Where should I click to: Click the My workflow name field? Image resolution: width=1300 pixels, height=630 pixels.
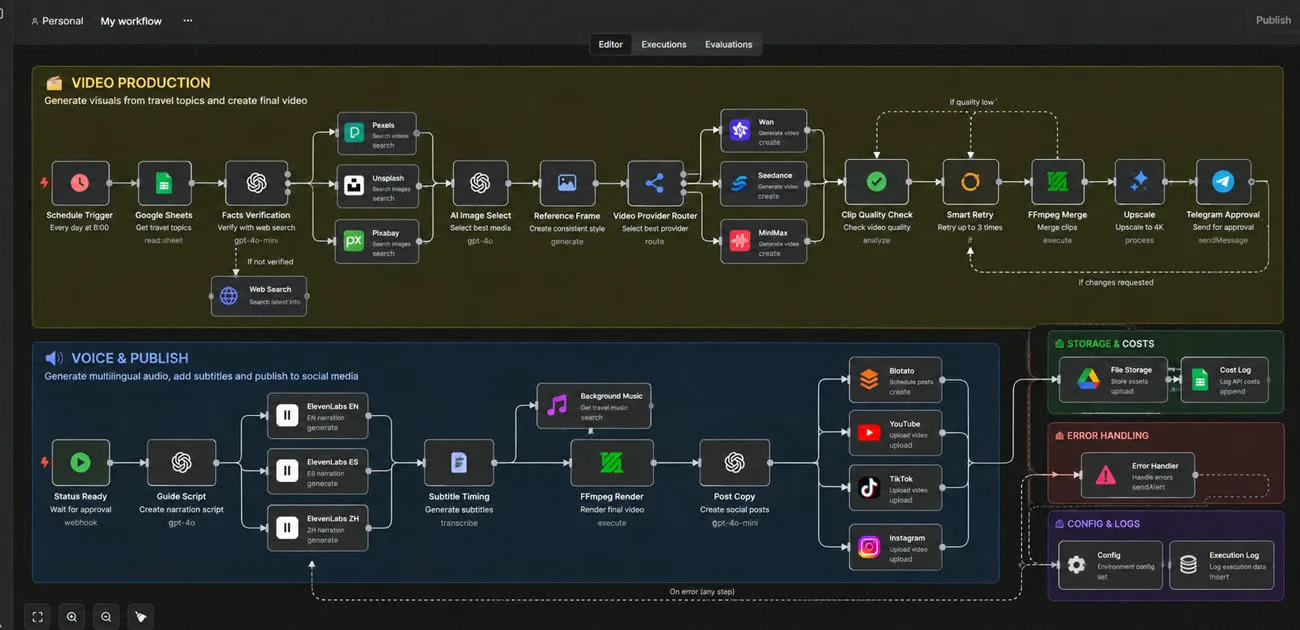131,21
